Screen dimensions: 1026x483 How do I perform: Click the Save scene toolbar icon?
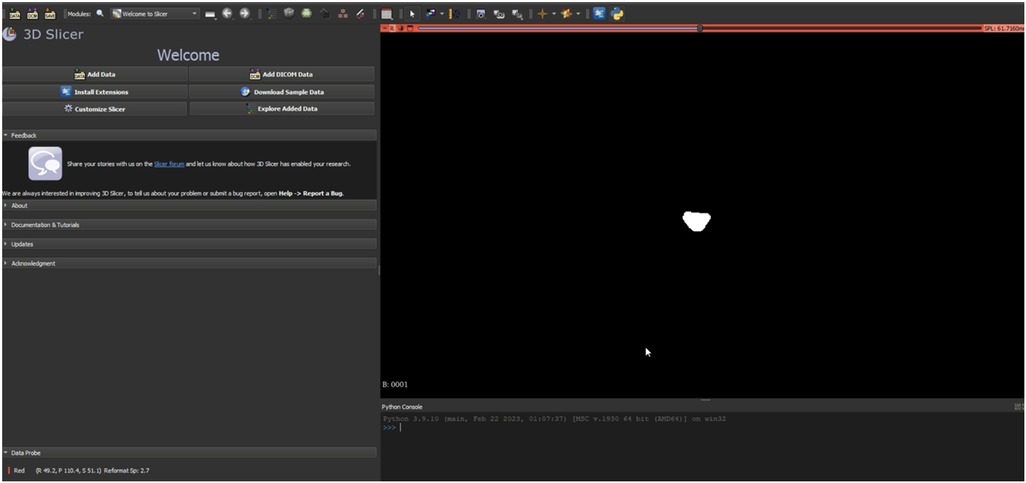pyautogui.click(x=50, y=14)
